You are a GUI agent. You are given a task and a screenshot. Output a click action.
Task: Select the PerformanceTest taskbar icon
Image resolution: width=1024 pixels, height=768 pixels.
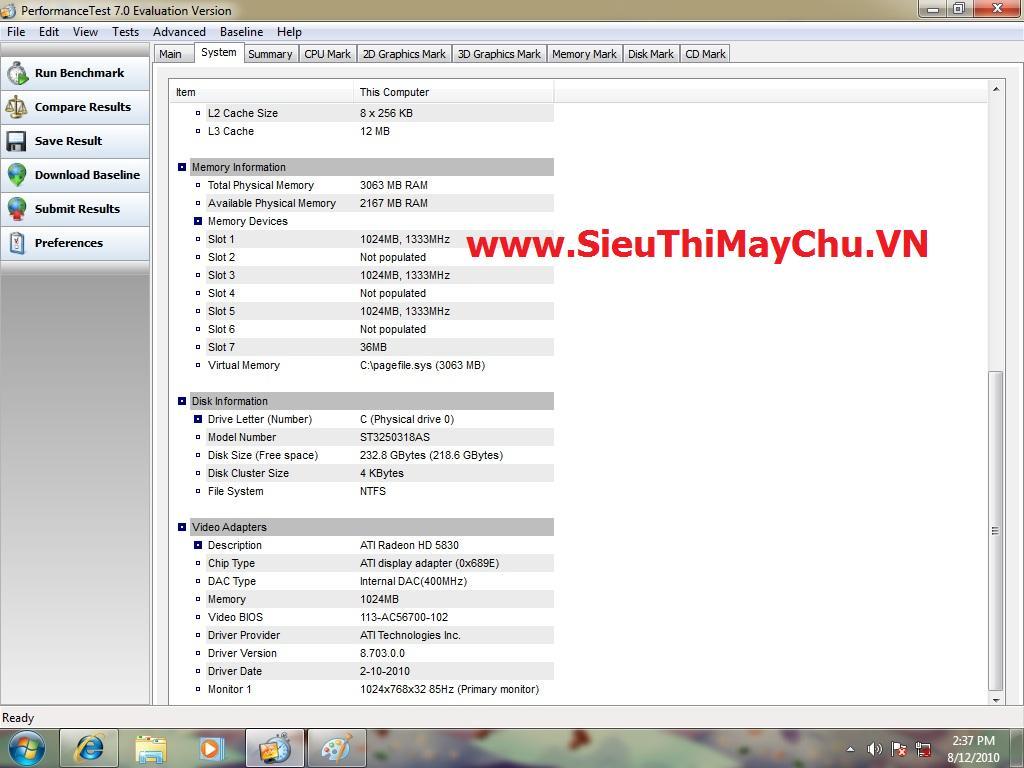coord(275,748)
